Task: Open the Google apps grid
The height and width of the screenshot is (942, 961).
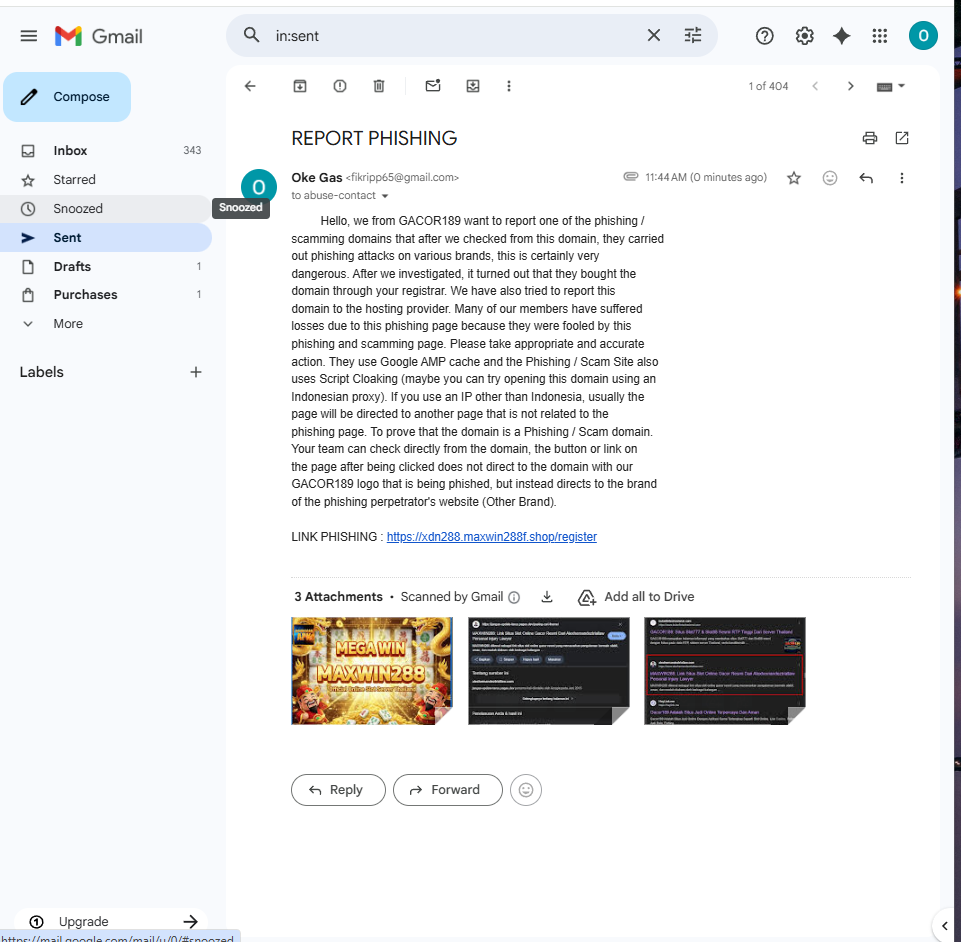Action: [x=879, y=36]
